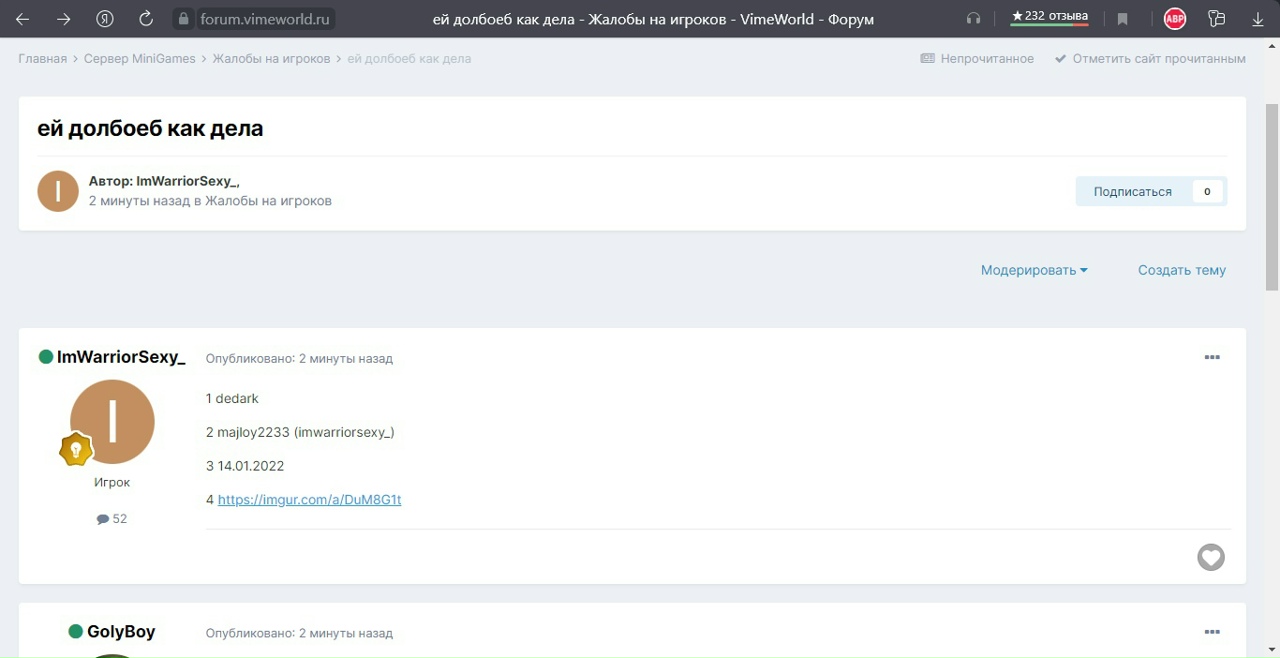Open options menu on ImWarriorSexy_ post
The image size is (1280, 658).
point(1212,358)
